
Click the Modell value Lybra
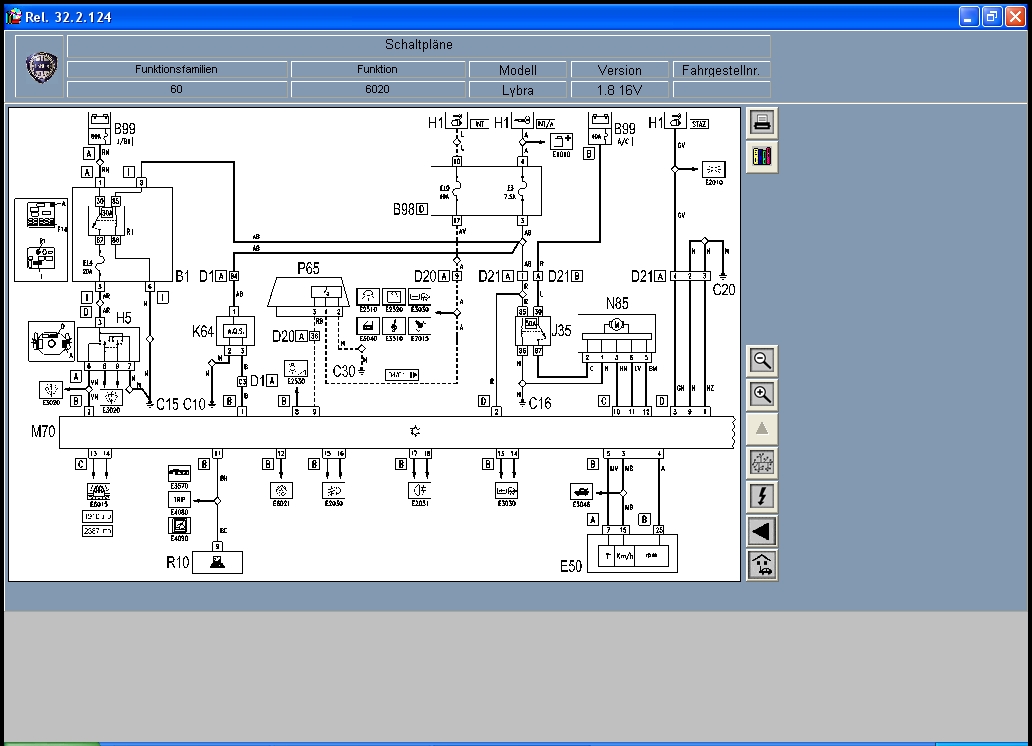click(x=518, y=90)
